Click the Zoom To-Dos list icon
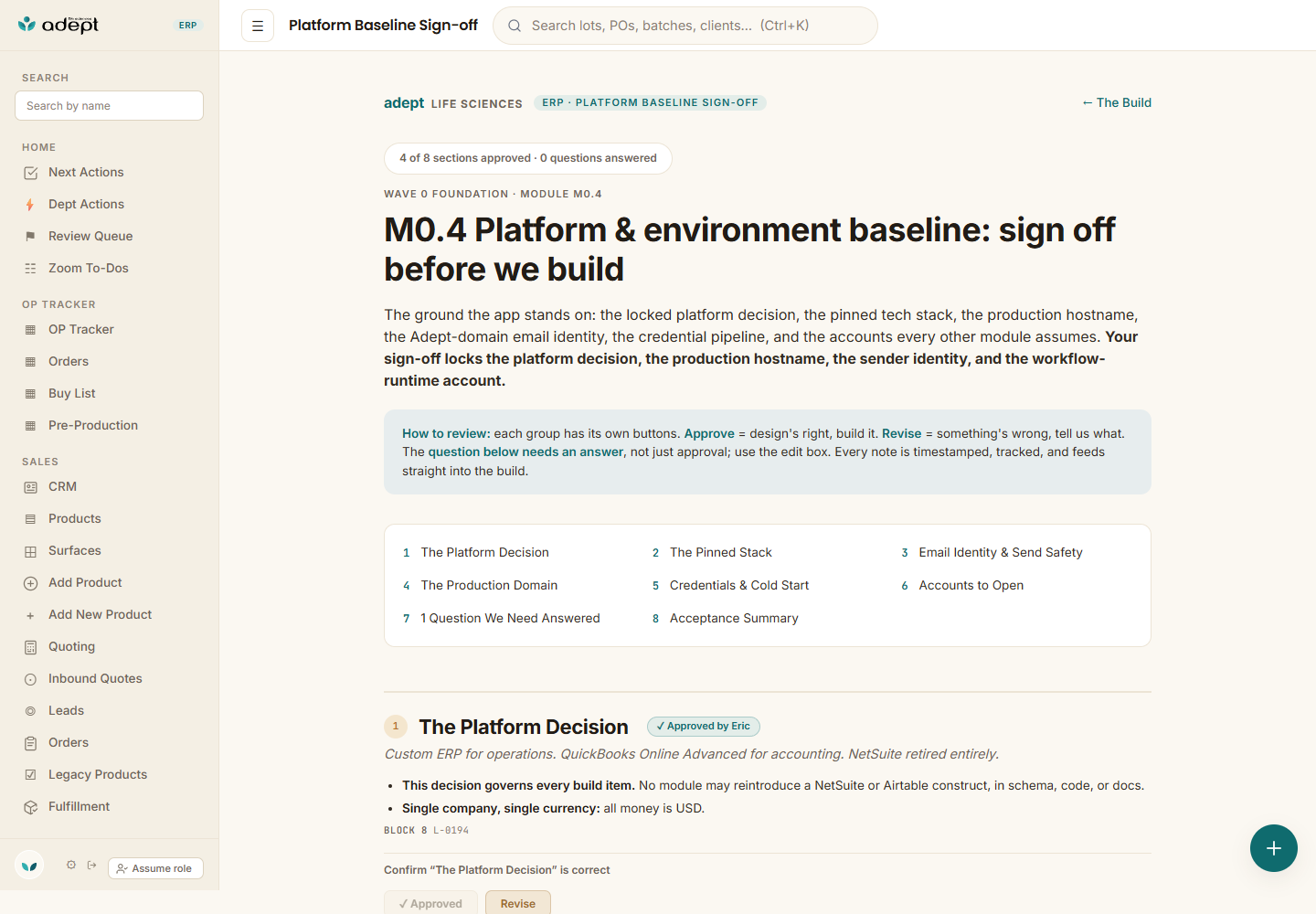Viewport: 1316px width, 914px height. pyautogui.click(x=30, y=269)
